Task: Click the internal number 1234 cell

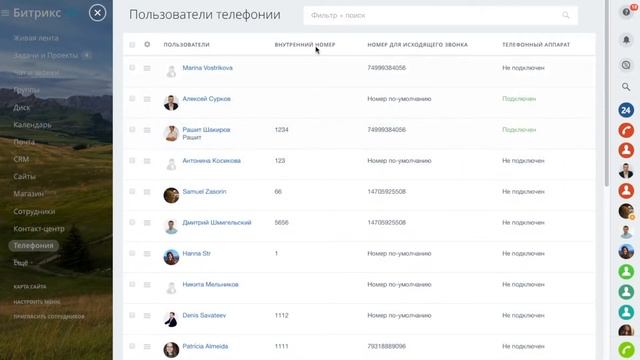Action: click(x=282, y=130)
